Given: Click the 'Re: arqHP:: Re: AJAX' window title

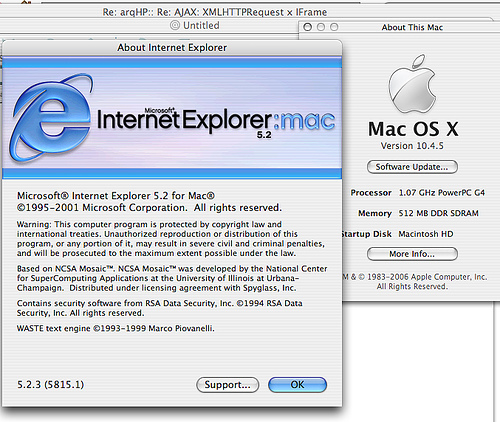Looking at the screenshot, I should pos(215,12).
